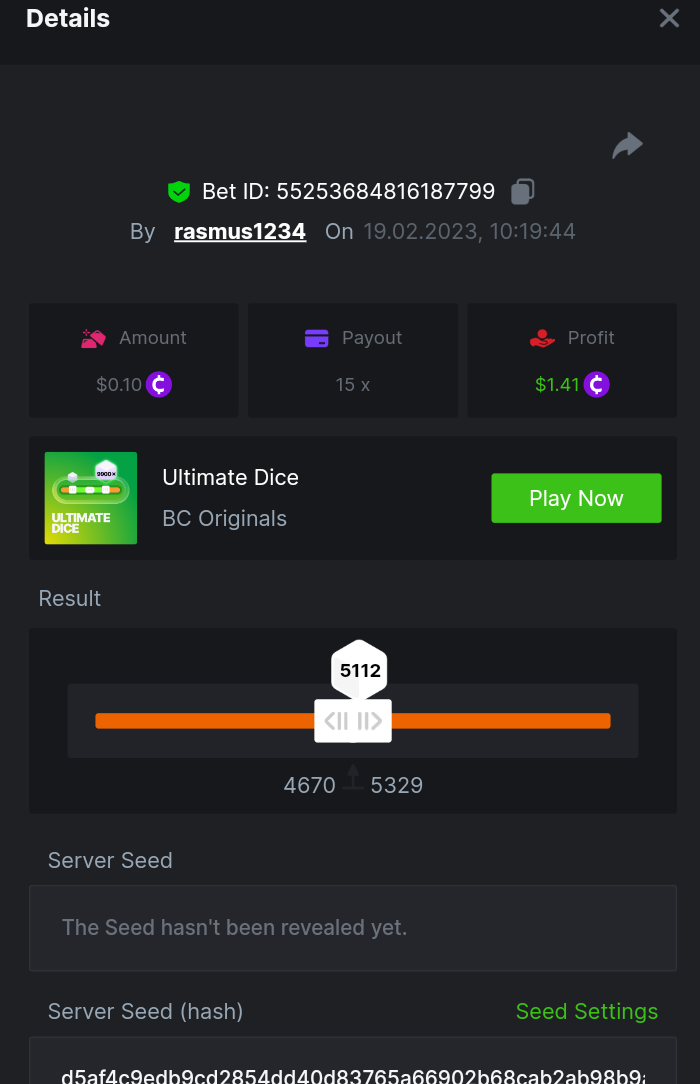Click the Ultimate Dice game thumbnail

coord(91,498)
